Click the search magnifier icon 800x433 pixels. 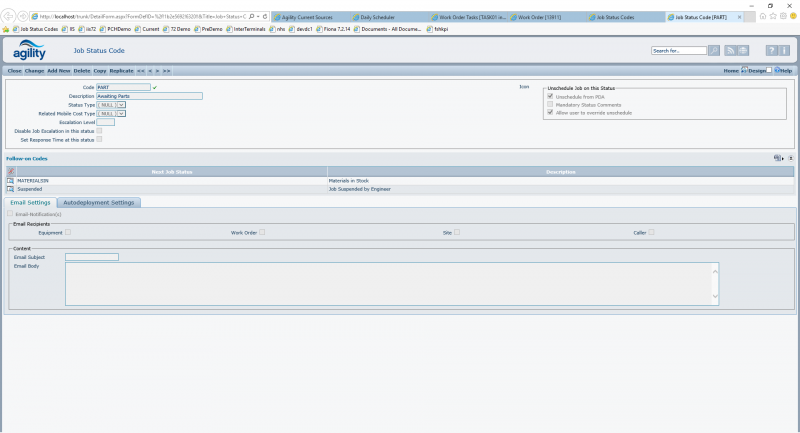[x=714, y=50]
